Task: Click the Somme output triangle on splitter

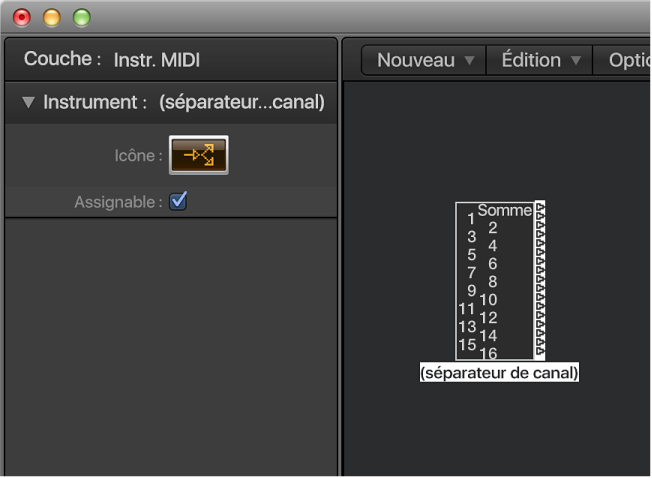Action: [540, 208]
